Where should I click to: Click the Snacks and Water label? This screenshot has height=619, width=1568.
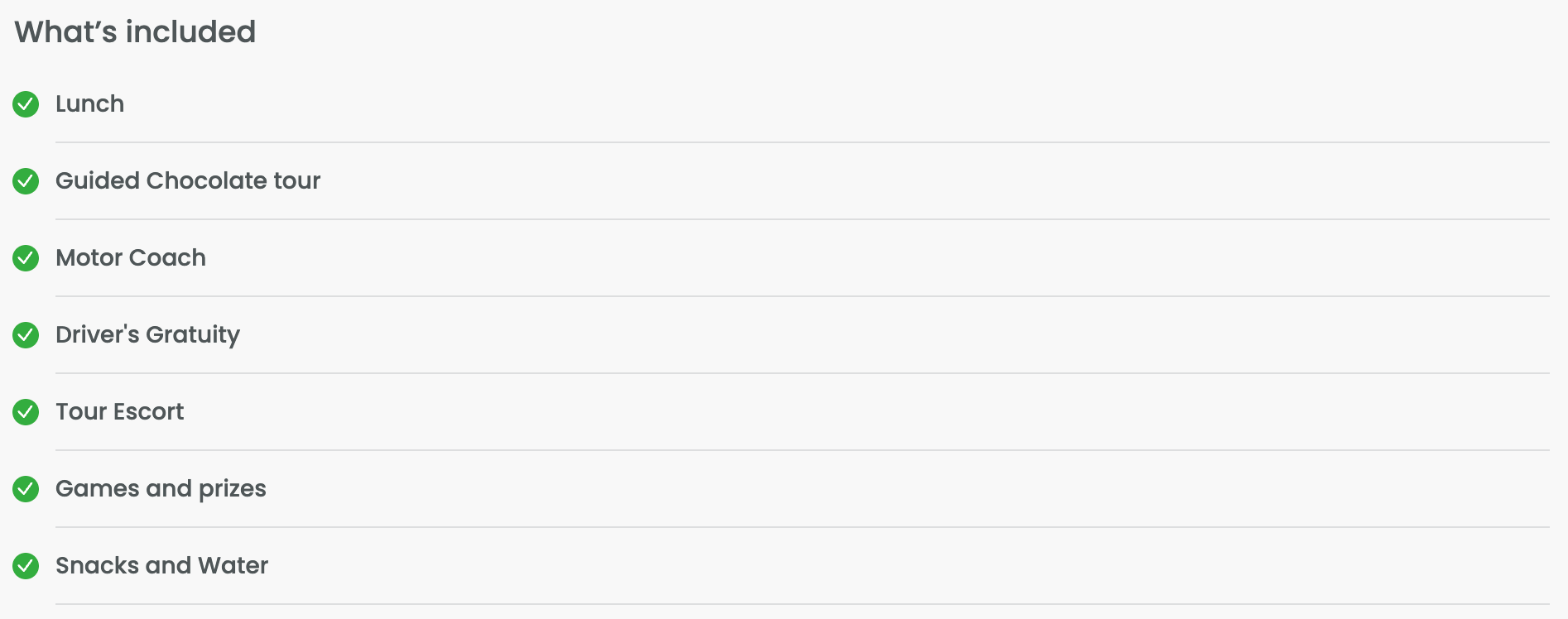pyautogui.click(x=161, y=566)
